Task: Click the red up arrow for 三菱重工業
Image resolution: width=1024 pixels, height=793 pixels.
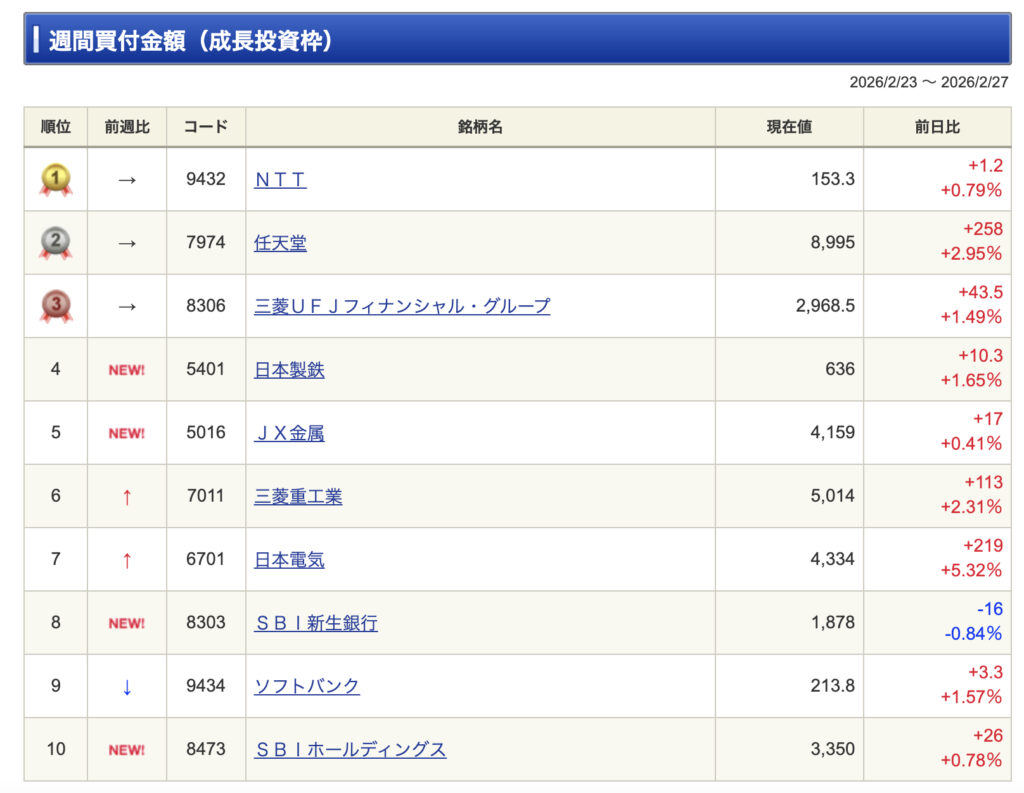Action: pyautogui.click(x=127, y=497)
